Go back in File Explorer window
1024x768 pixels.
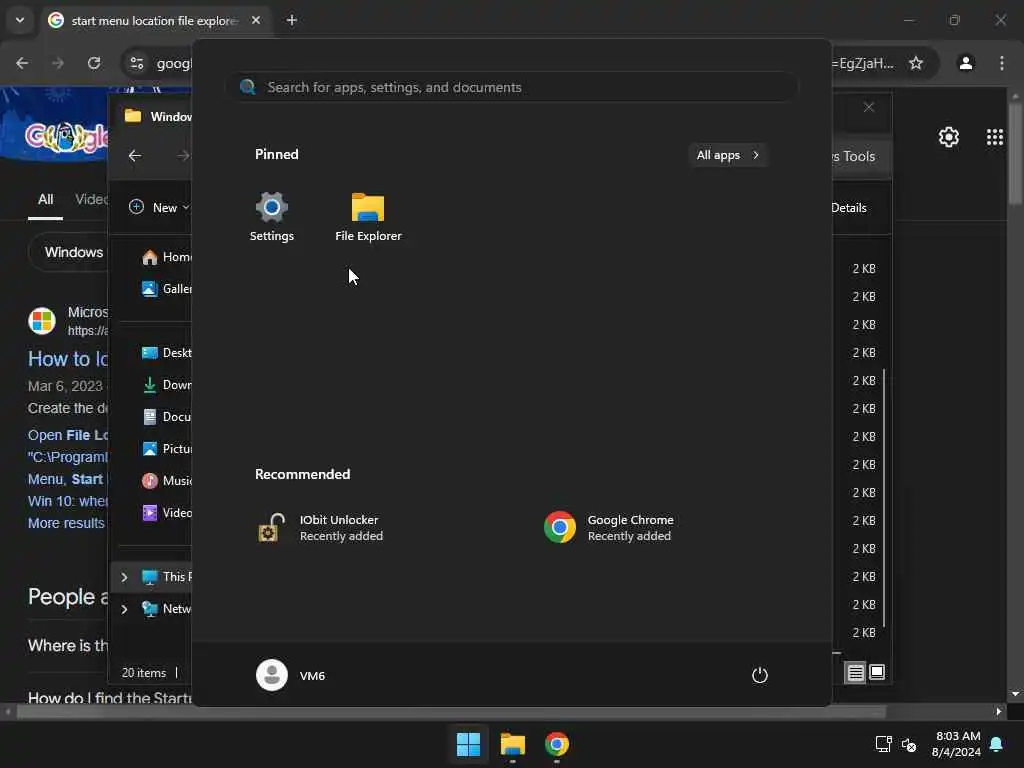click(x=135, y=155)
